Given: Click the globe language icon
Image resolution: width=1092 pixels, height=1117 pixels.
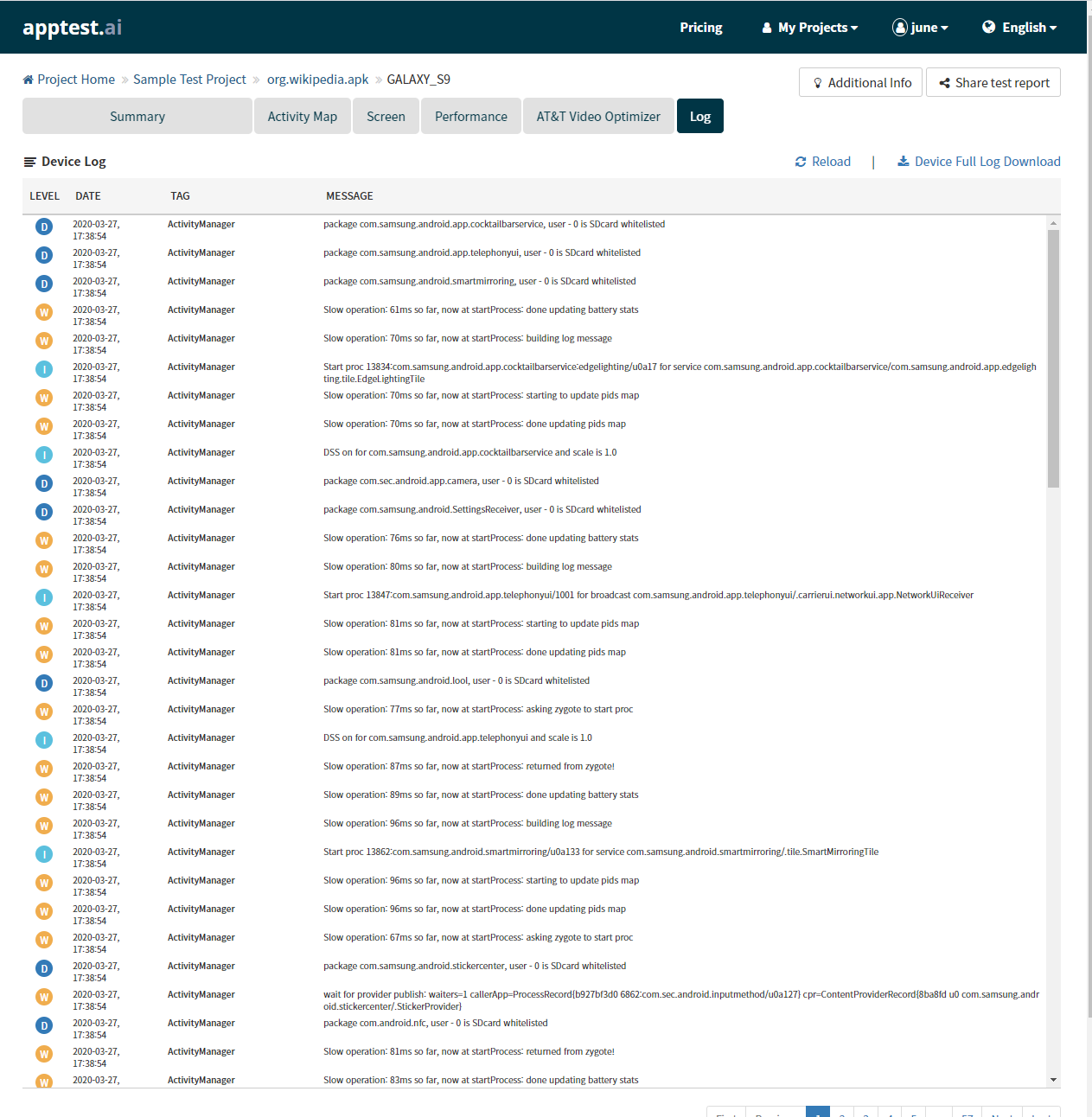Looking at the screenshot, I should click(x=989, y=27).
